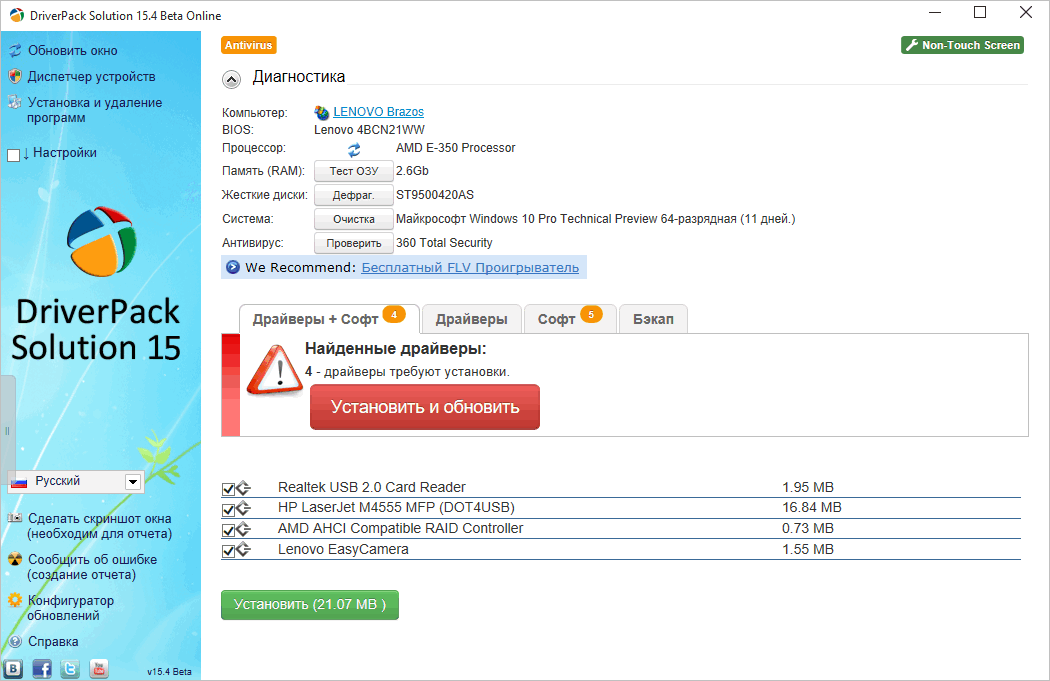Click the VK social icon
1050x681 pixels.
click(x=13, y=668)
